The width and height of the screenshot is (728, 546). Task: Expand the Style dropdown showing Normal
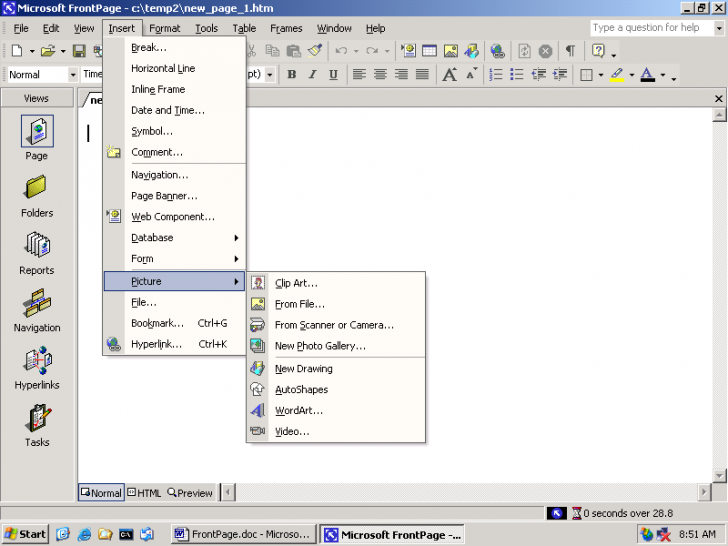73,75
